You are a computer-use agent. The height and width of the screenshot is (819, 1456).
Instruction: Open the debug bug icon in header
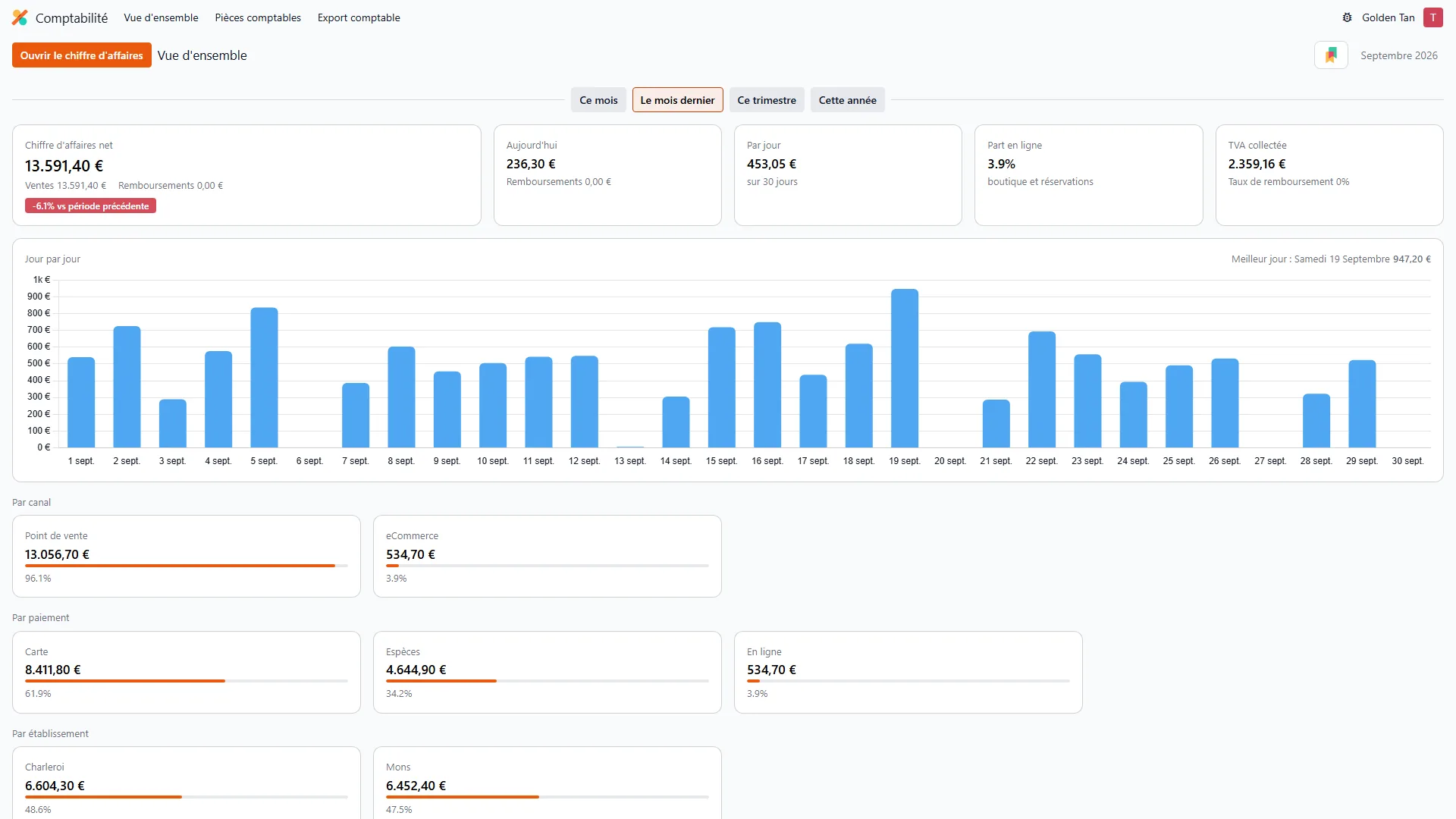tap(1347, 17)
